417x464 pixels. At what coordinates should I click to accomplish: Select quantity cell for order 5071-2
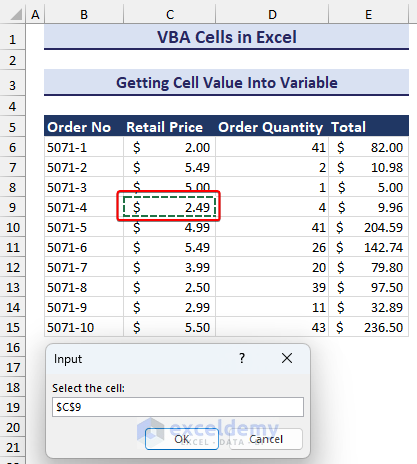tap(272, 167)
